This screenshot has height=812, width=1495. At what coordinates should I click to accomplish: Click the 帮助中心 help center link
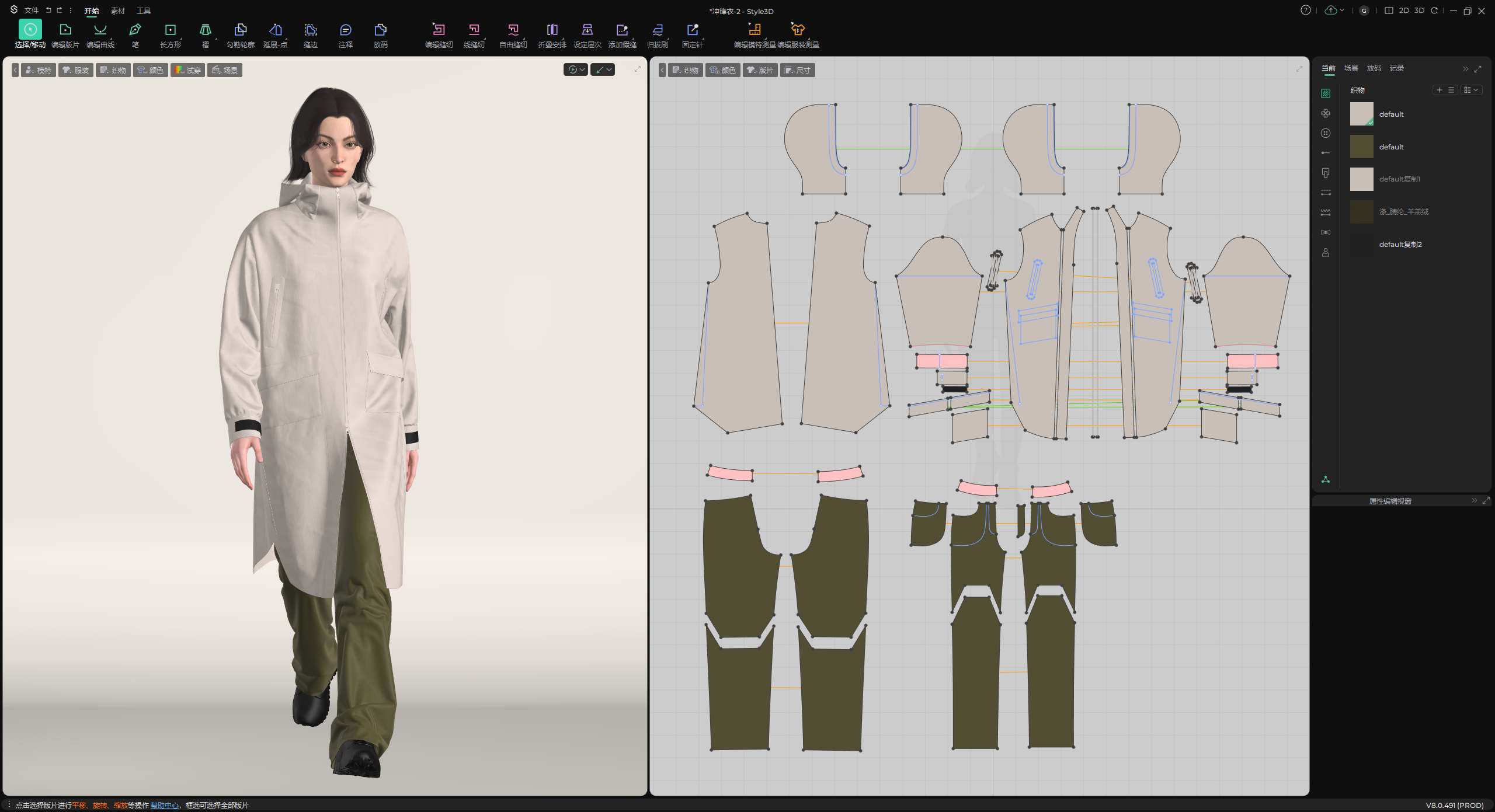(165, 805)
